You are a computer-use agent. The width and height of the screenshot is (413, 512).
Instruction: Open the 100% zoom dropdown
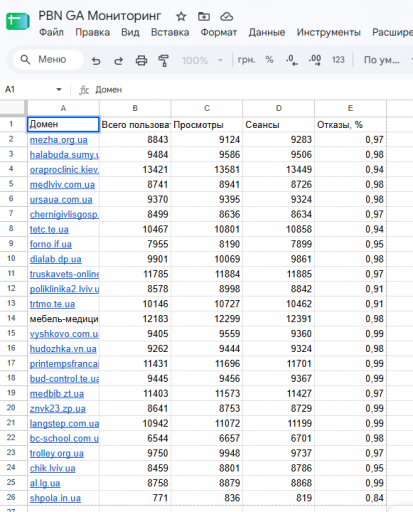[202, 61]
